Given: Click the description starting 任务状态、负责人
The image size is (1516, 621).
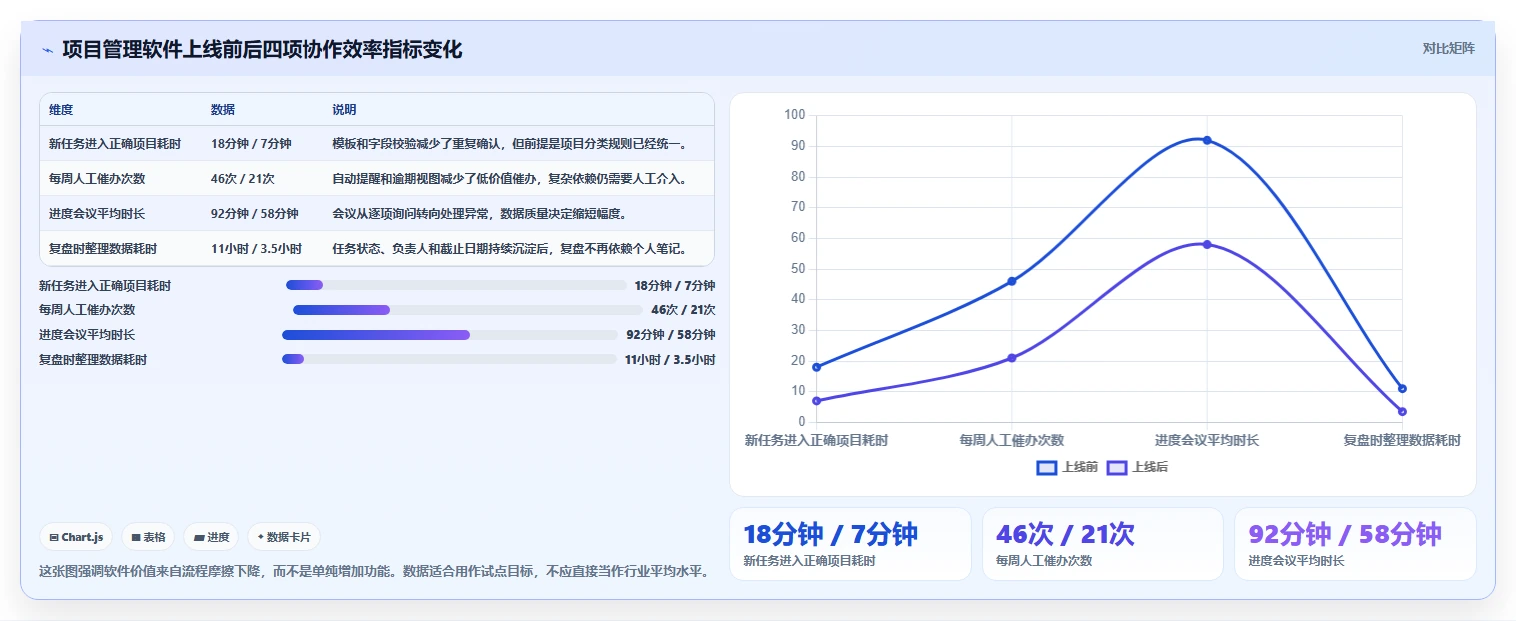Looking at the screenshot, I should [510, 249].
